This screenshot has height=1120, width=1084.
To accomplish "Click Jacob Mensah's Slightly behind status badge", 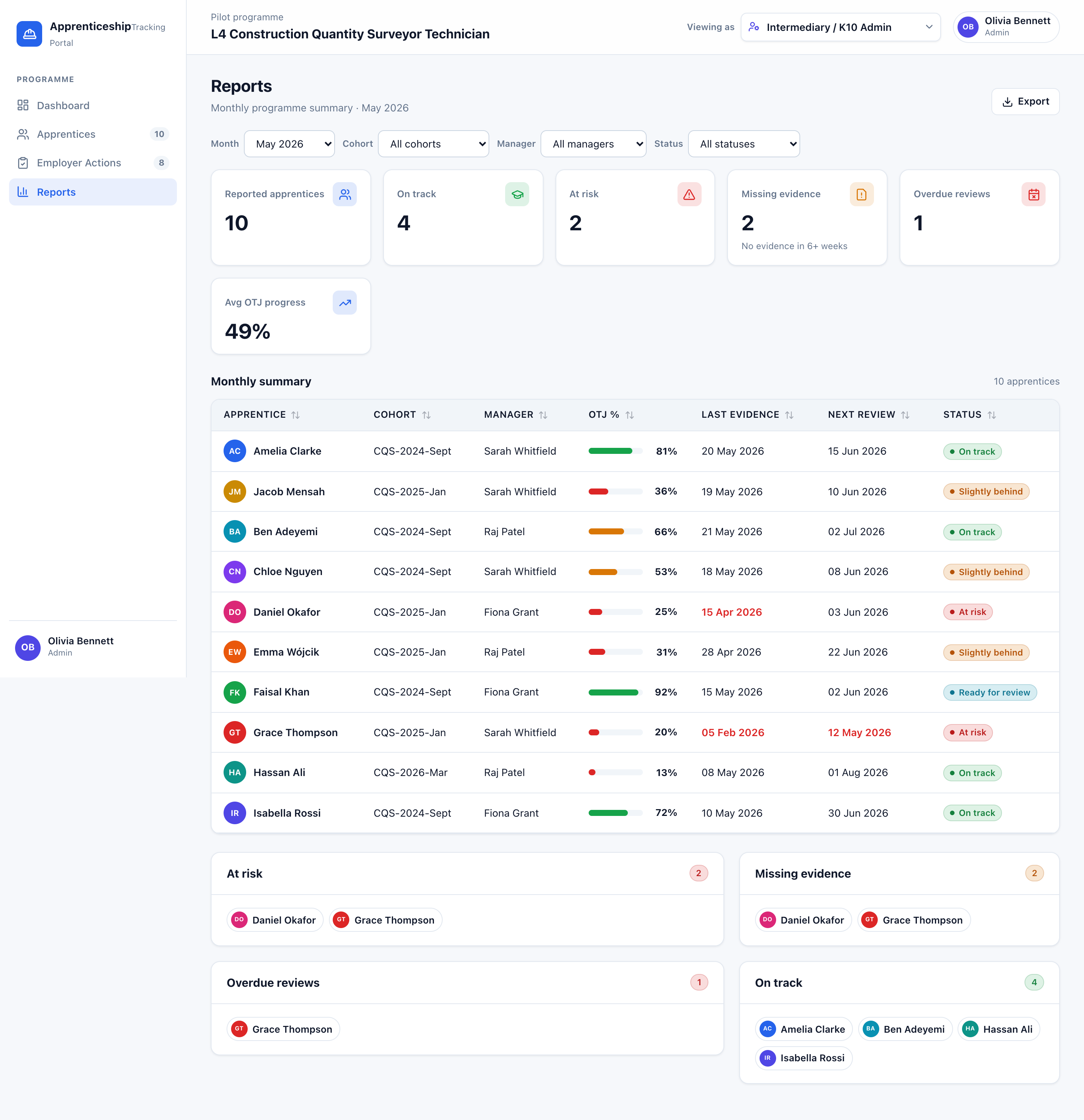I will click(986, 492).
